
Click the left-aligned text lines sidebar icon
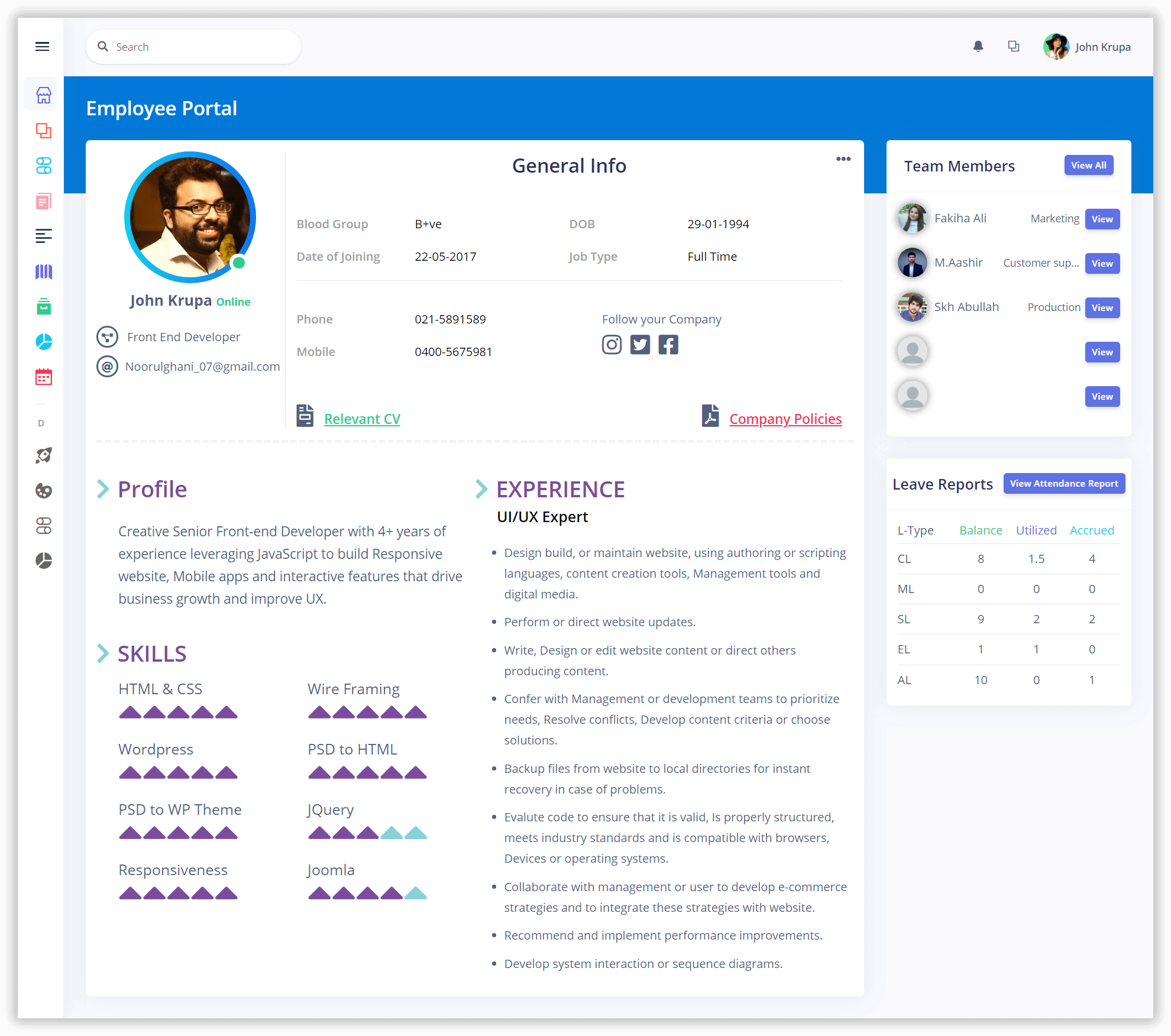click(44, 236)
